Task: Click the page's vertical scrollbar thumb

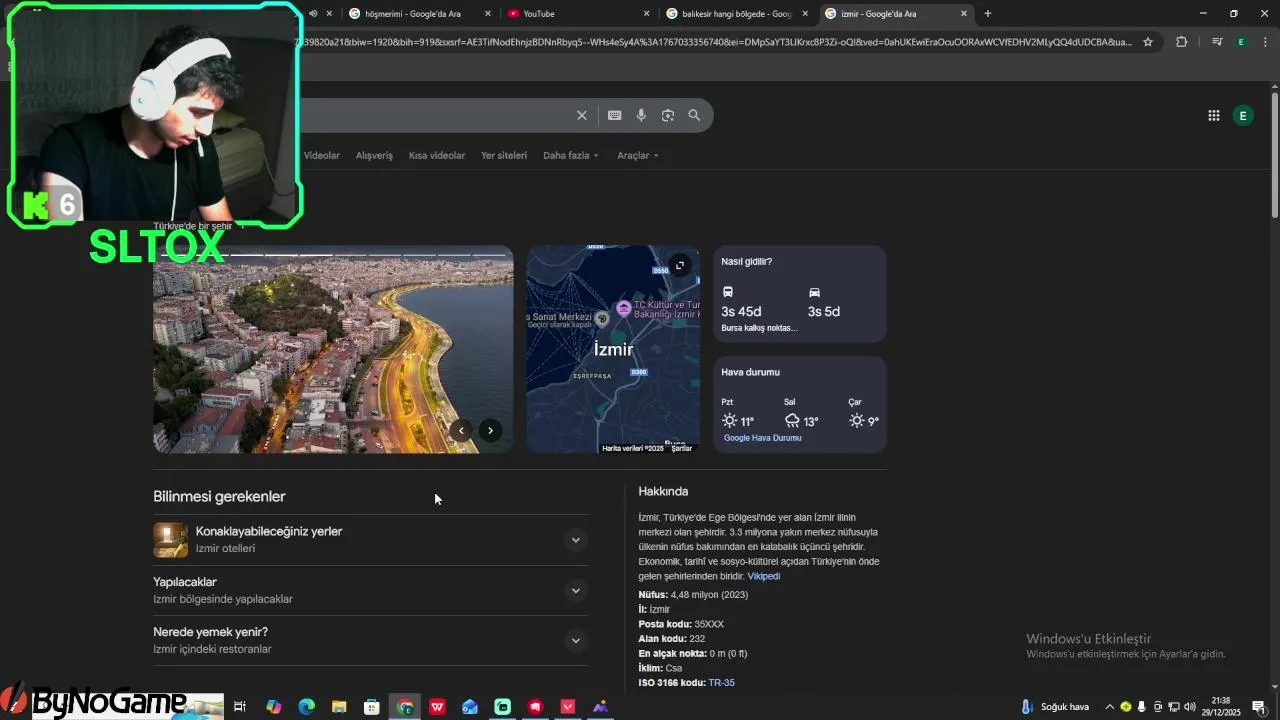Action: click(x=1274, y=155)
